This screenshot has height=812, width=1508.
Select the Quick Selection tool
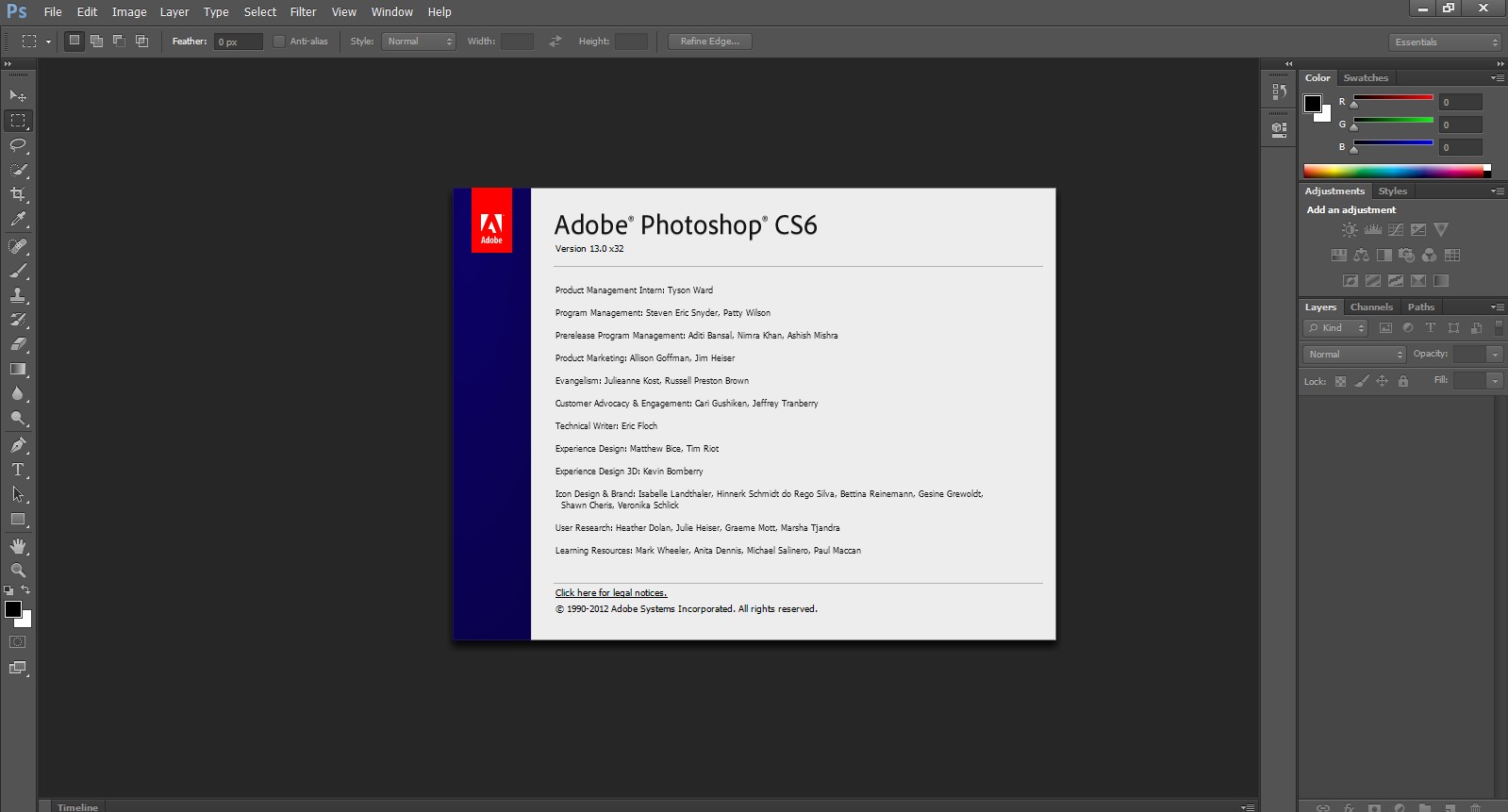tap(18, 170)
